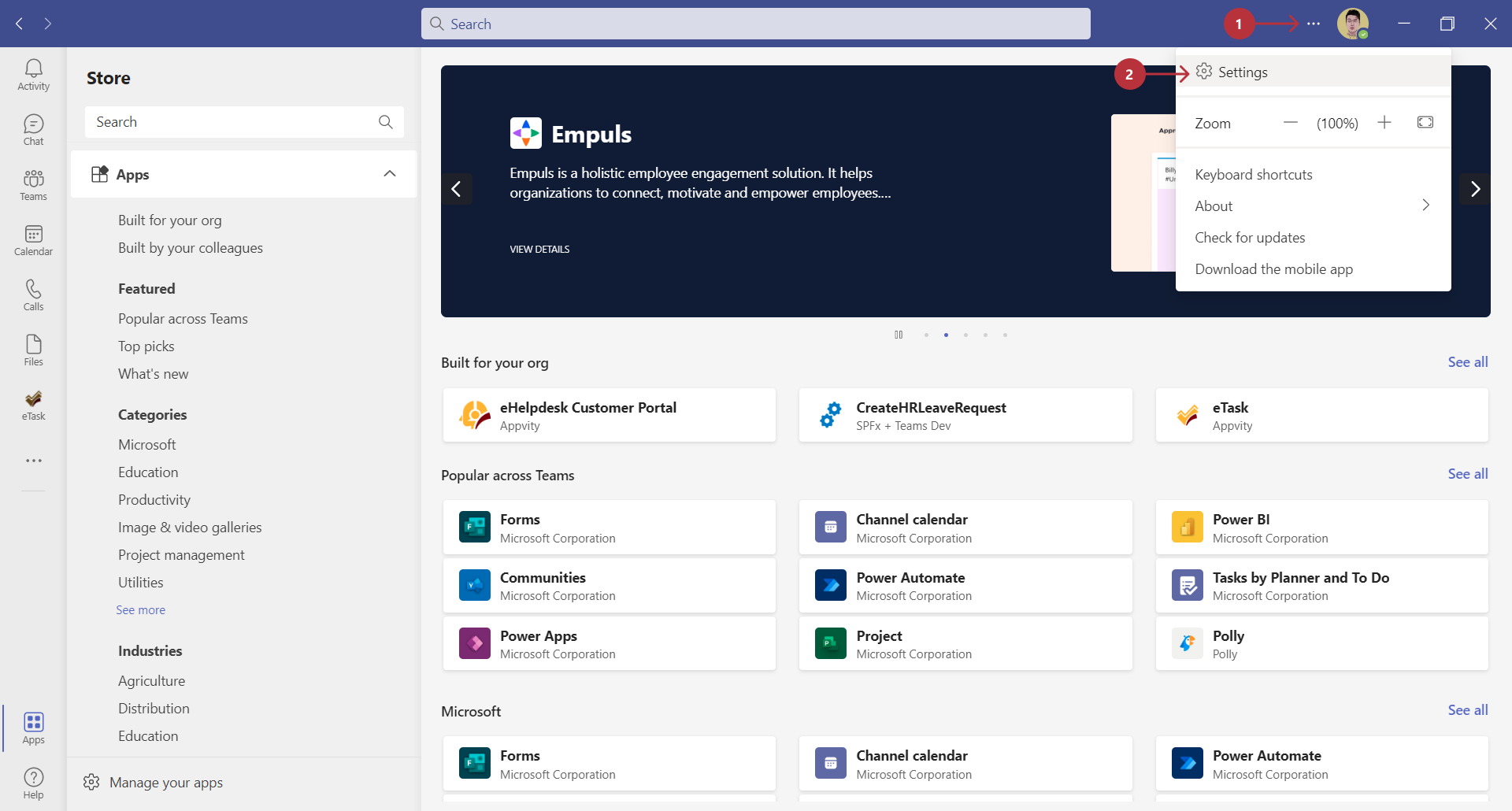Screen dimensions: 1512x811
Task: Select Settings from the menu
Action: (1242, 72)
